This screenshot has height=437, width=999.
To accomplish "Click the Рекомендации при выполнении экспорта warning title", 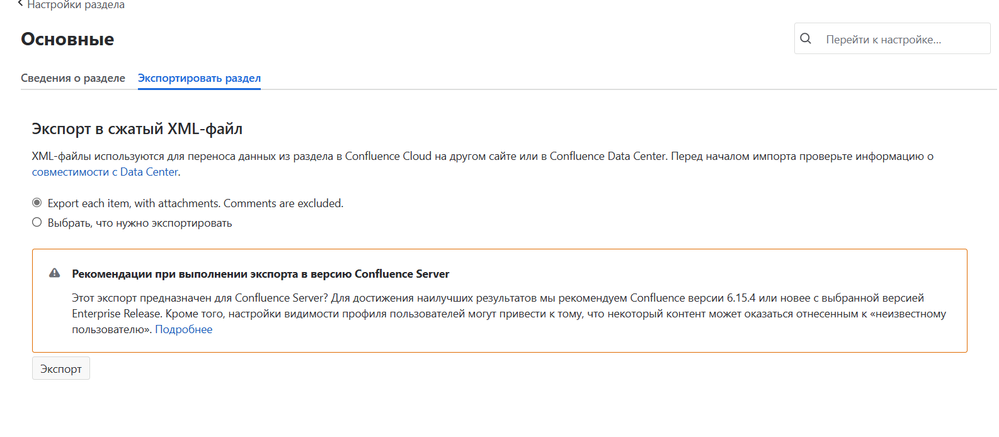I will coord(261,274).
